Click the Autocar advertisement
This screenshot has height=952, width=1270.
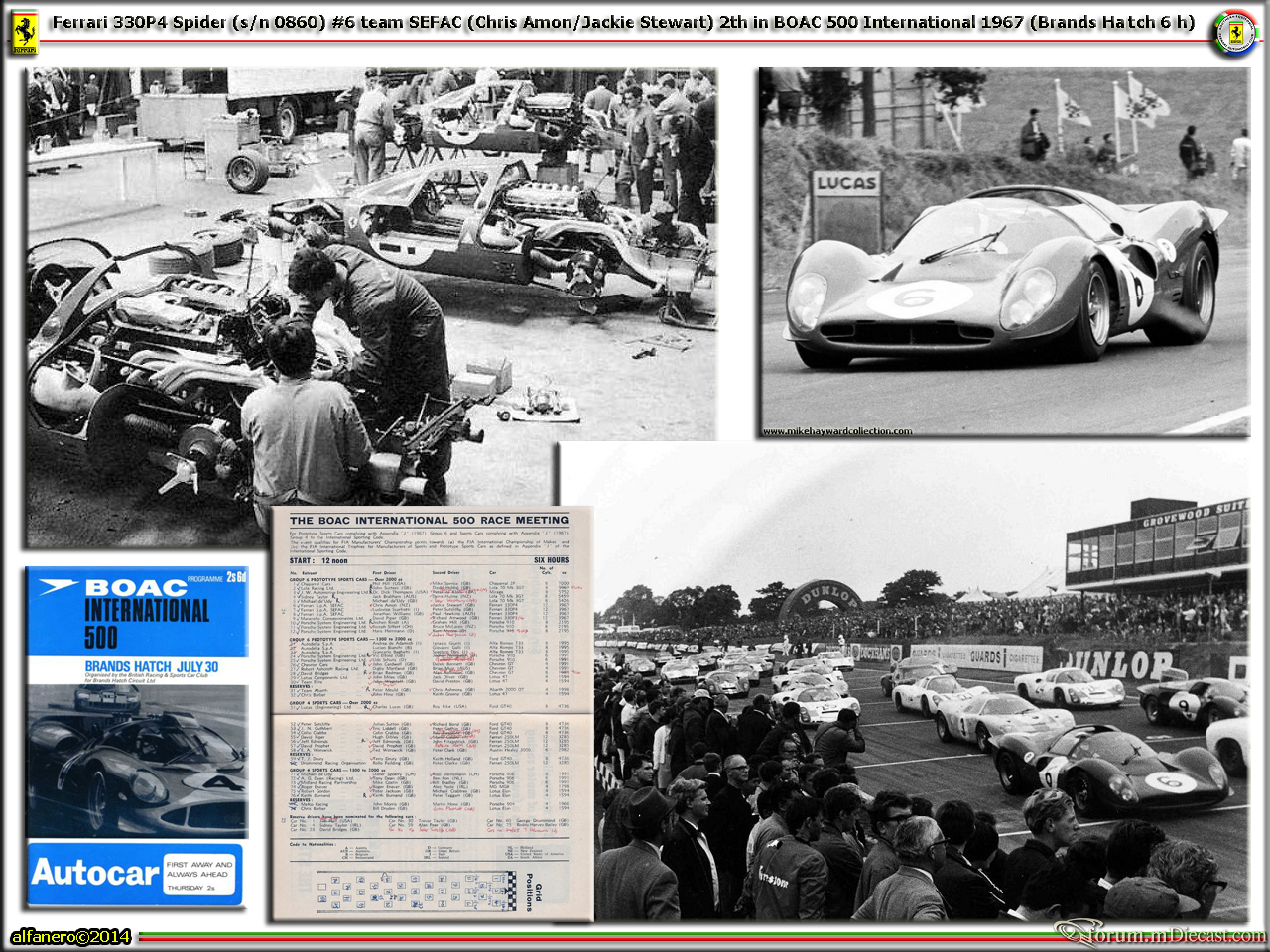135,874
